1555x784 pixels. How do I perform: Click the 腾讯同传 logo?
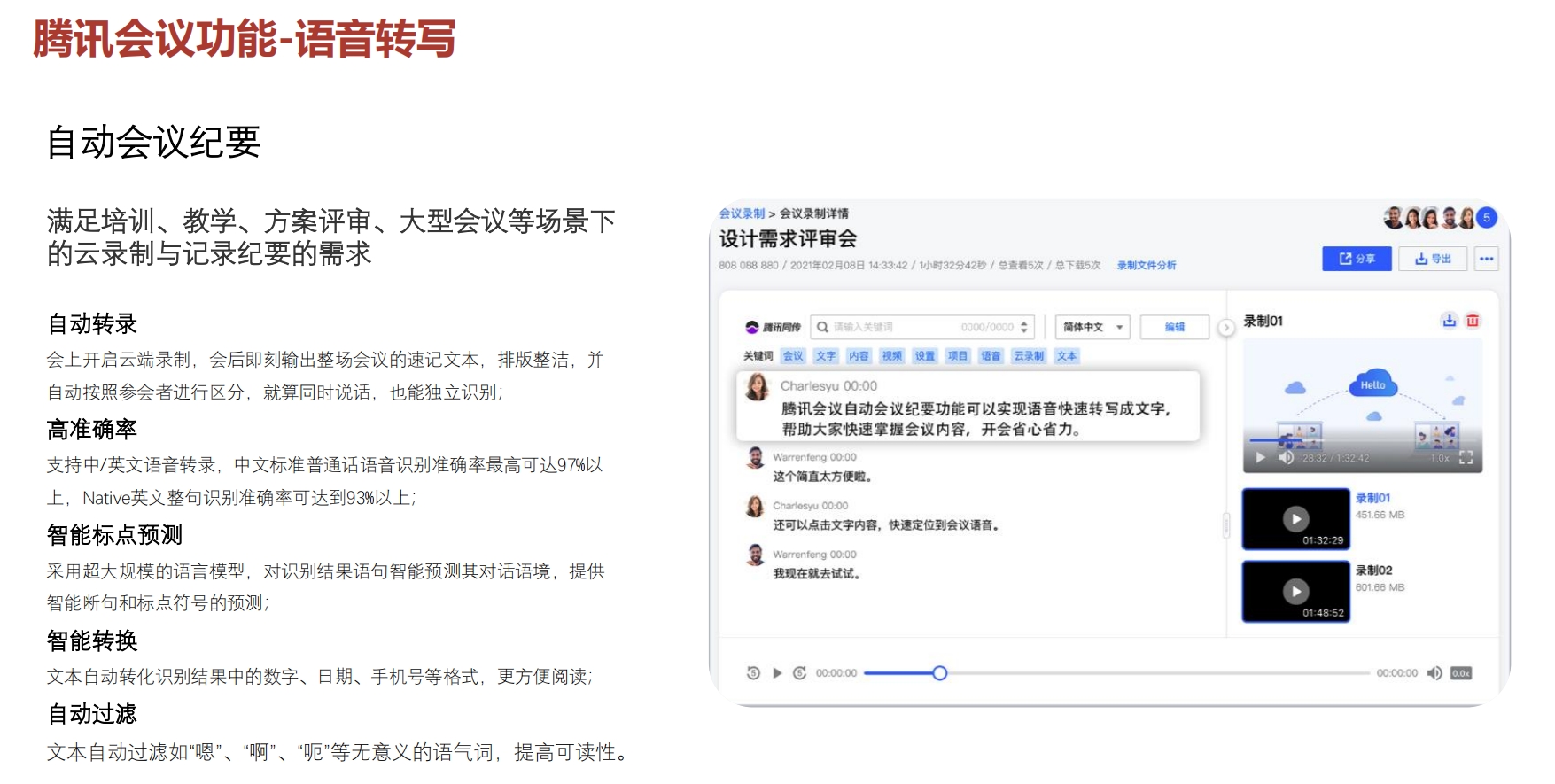[x=773, y=327]
